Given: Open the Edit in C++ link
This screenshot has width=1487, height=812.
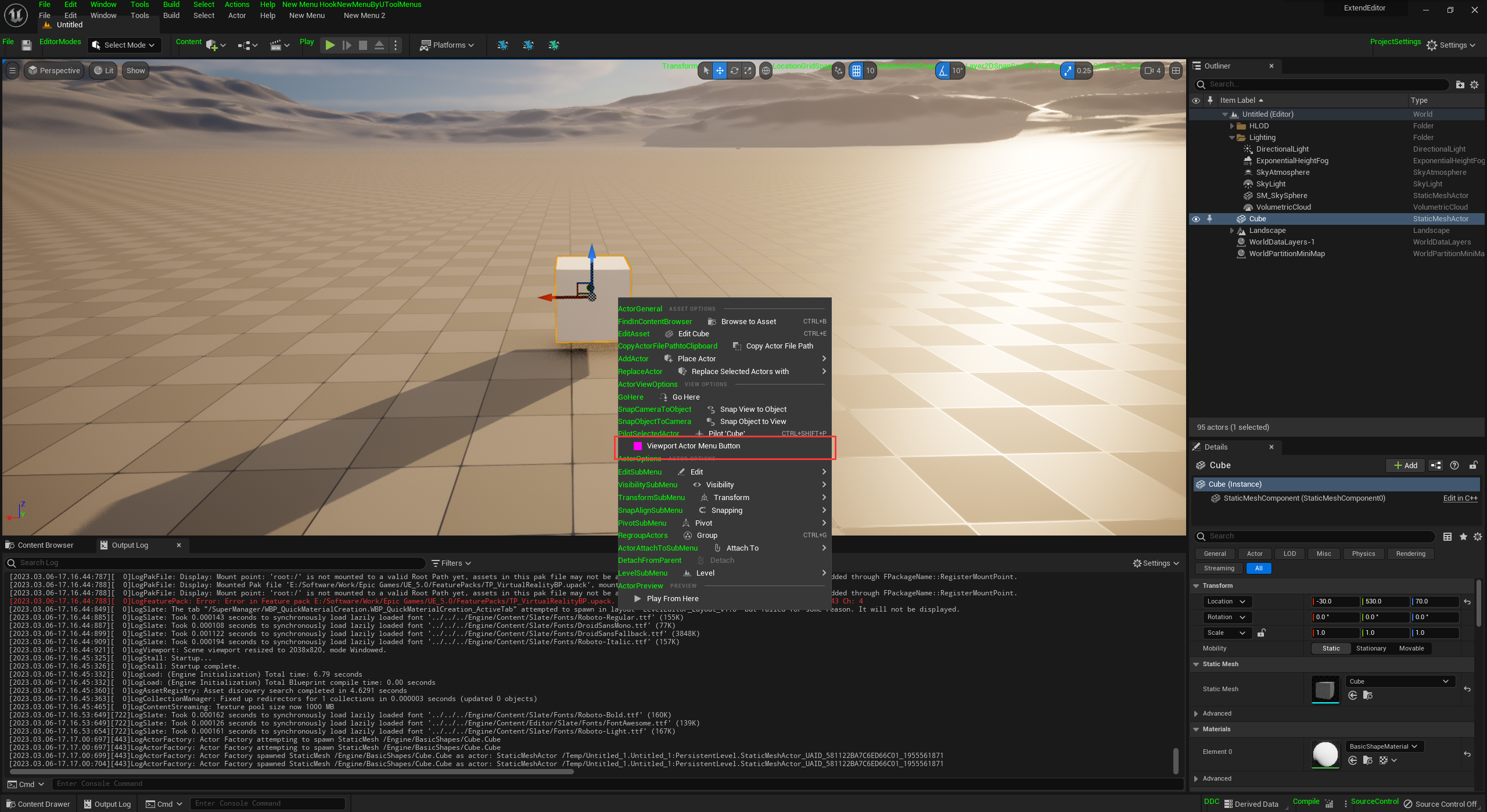Looking at the screenshot, I should click(x=1460, y=498).
